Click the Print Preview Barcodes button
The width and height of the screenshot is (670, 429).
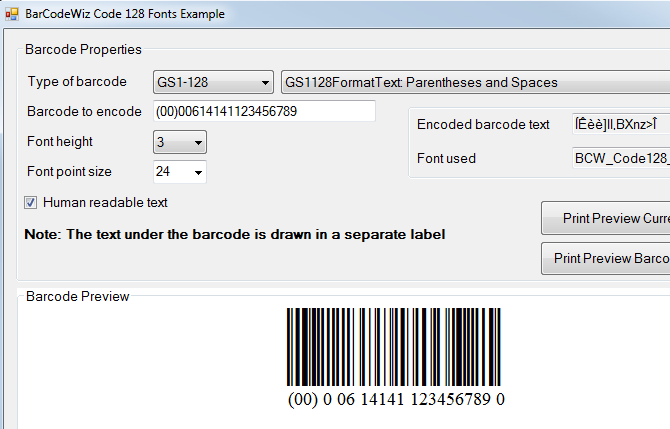tap(606, 259)
